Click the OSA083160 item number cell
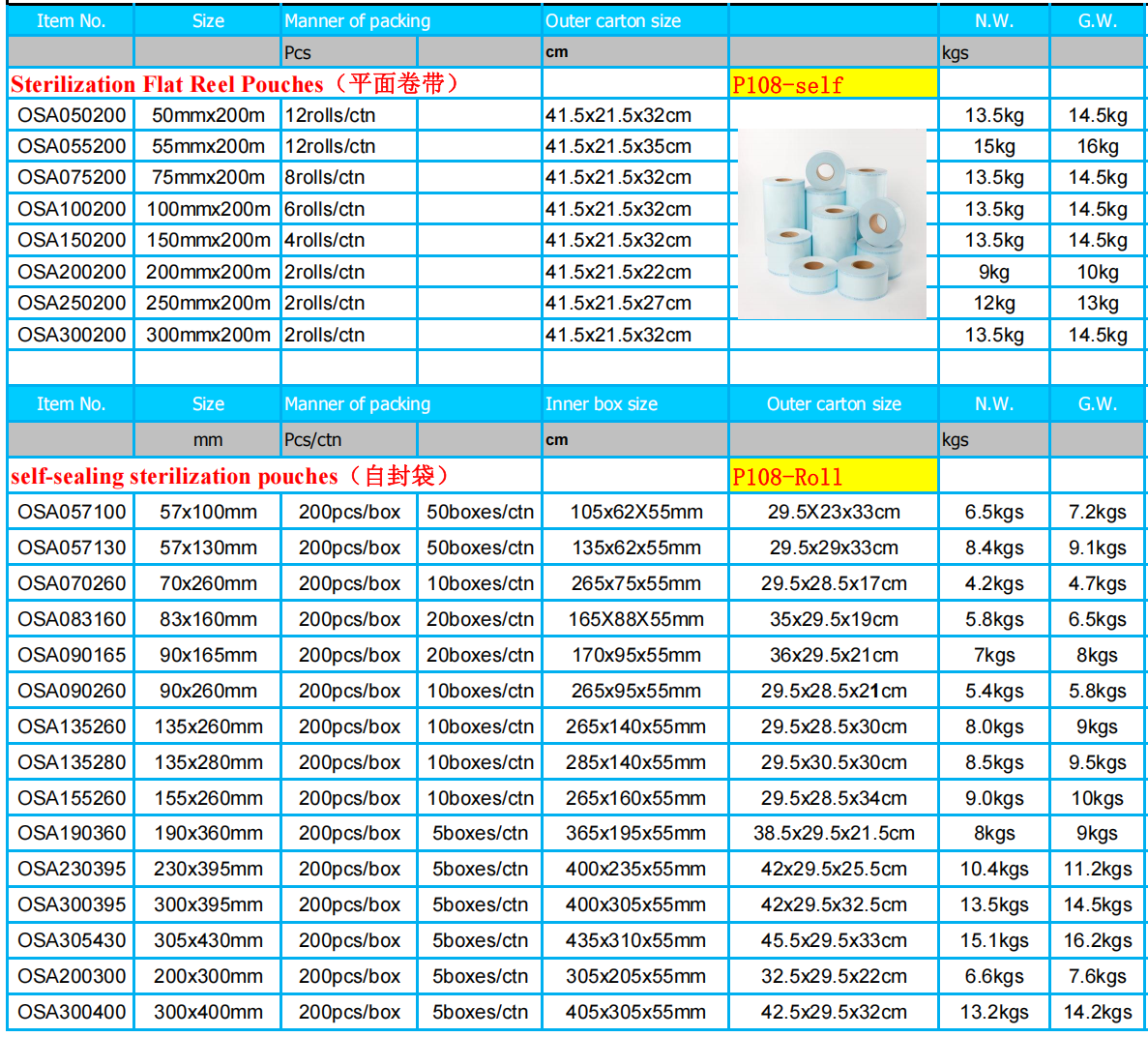The image size is (1148, 1037). pyautogui.click(x=72, y=619)
